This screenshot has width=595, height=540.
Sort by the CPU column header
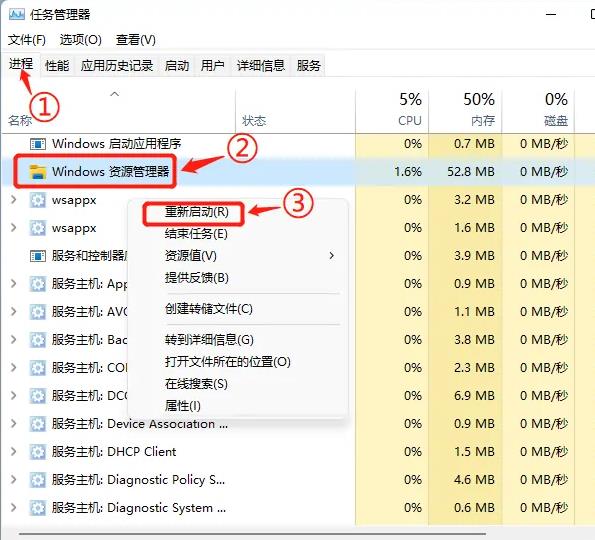[410, 121]
